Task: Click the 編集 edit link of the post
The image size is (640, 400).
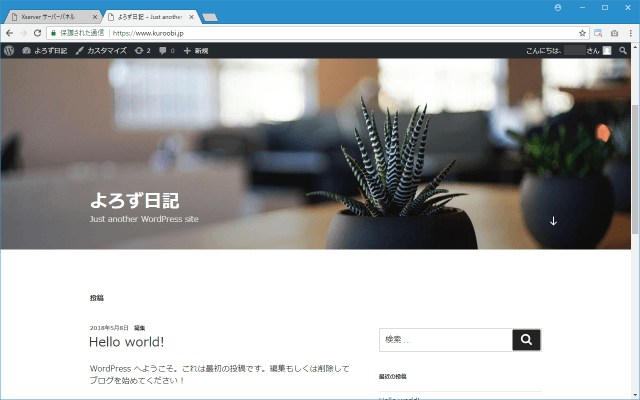Action: (140, 328)
